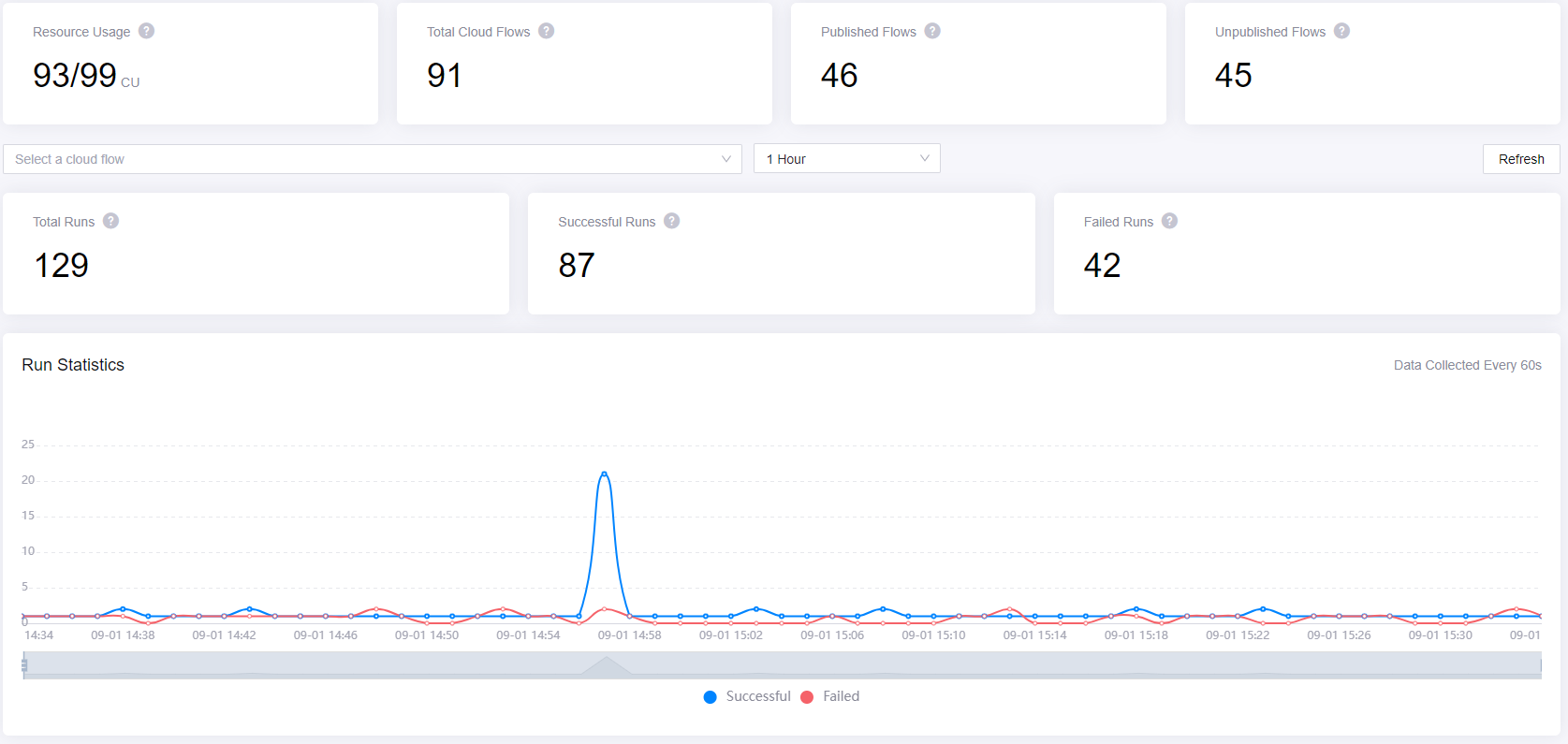Click the Failed Runs help icon

[x=1169, y=221]
